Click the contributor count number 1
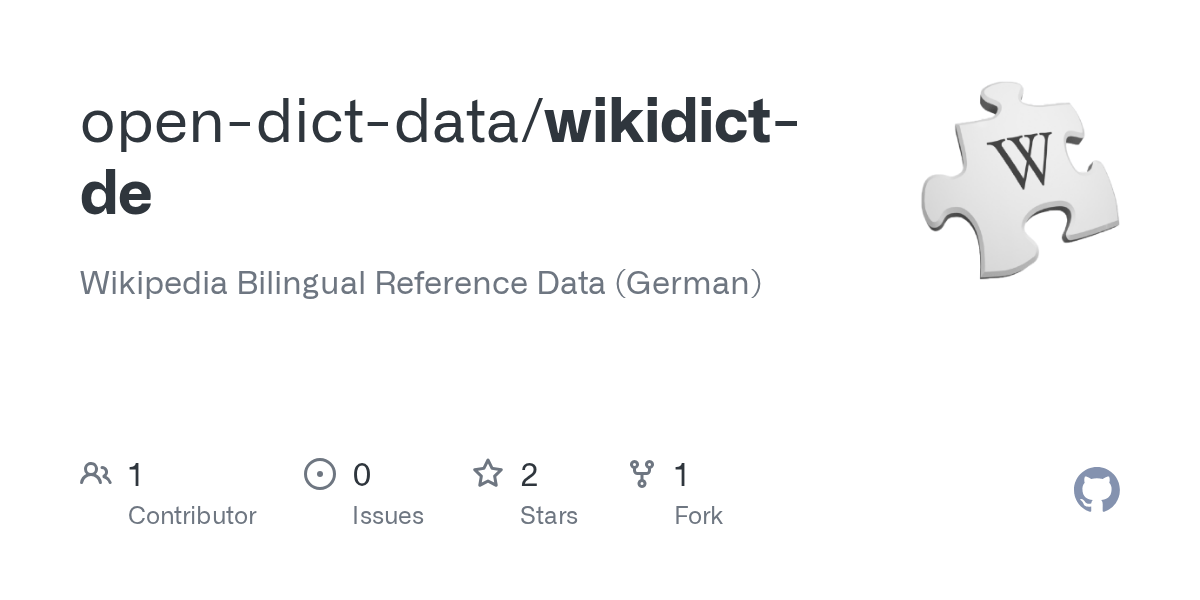1200x600 pixels. pos(136,475)
